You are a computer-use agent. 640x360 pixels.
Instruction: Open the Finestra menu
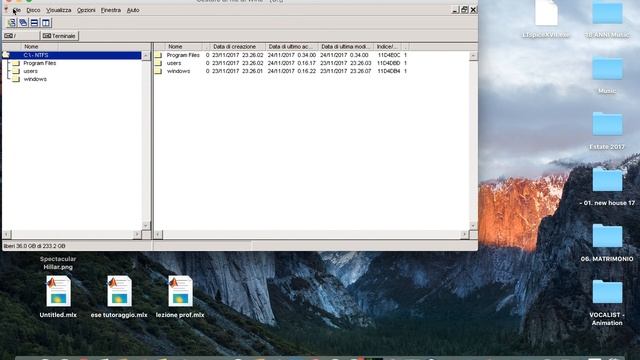coord(111,10)
